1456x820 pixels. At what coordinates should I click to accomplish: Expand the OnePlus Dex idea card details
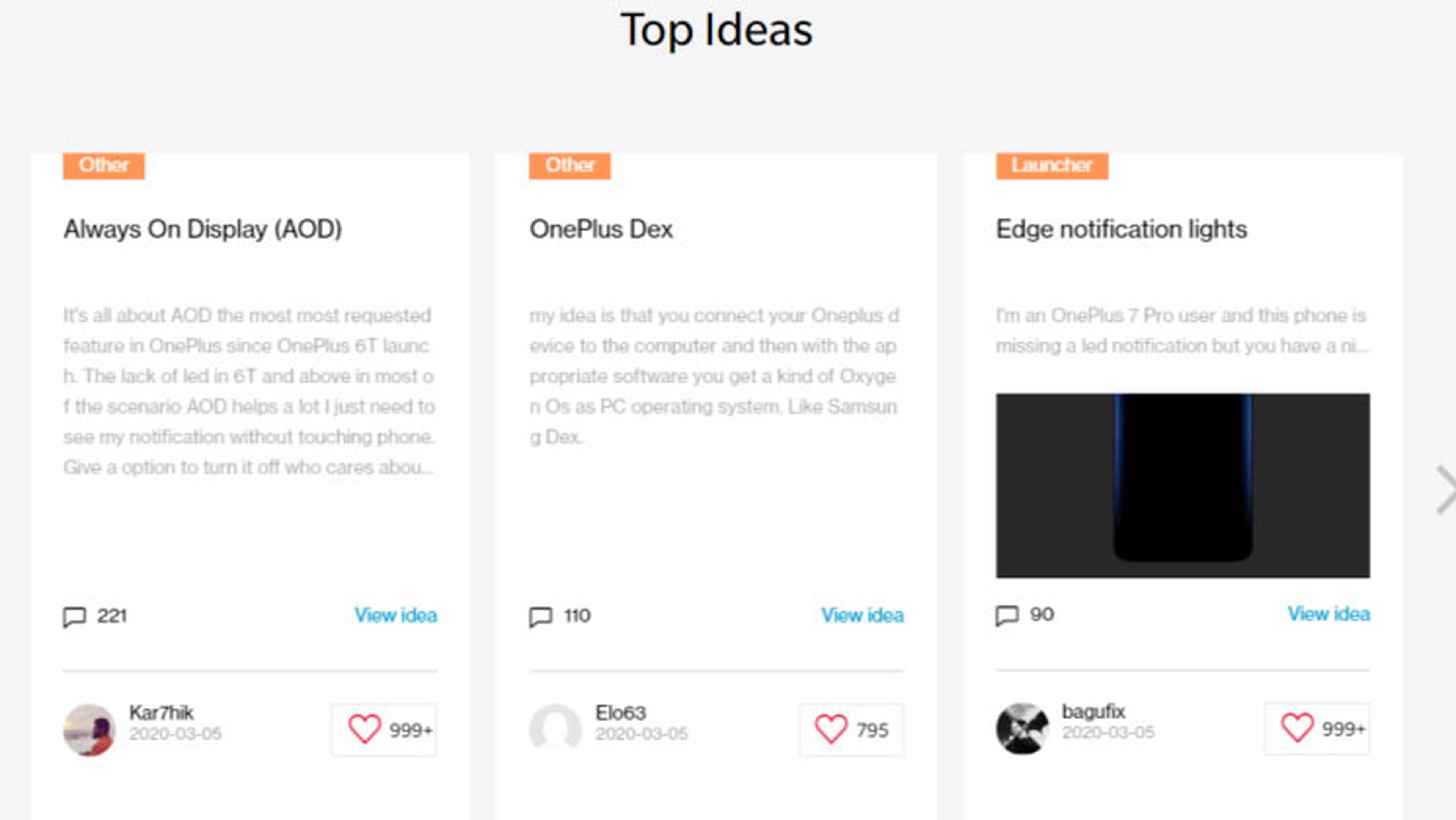[862, 614]
